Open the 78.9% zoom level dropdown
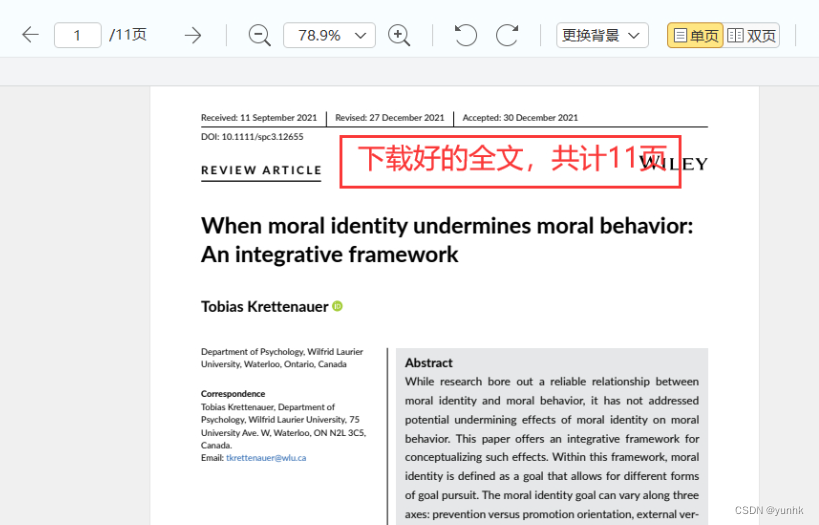This screenshot has width=819, height=525. click(x=329, y=35)
